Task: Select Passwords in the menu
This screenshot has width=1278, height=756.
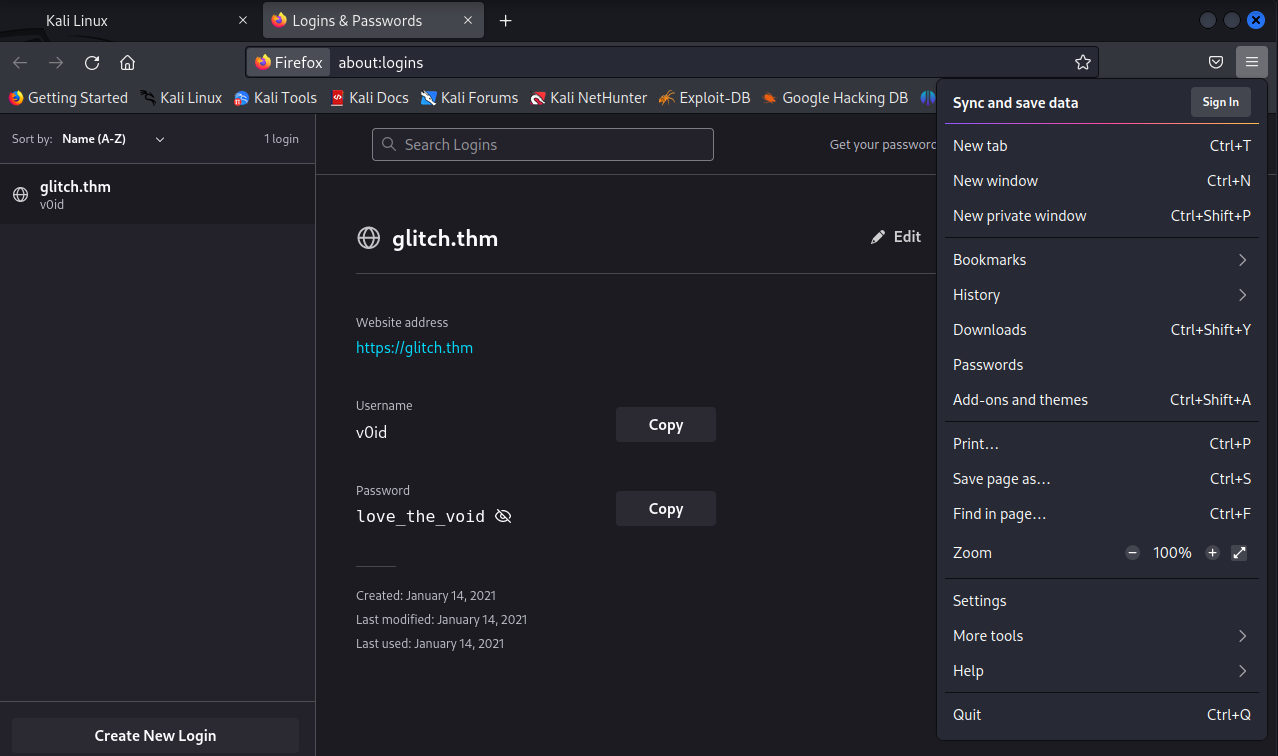Action: tap(1102, 365)
